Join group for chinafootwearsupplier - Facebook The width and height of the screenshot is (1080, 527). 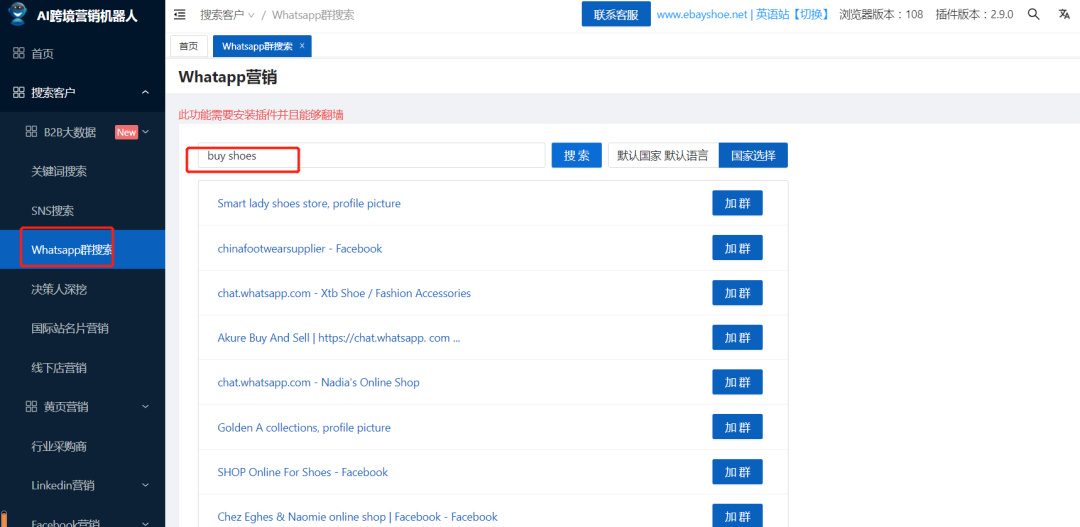tap(737, 248)
